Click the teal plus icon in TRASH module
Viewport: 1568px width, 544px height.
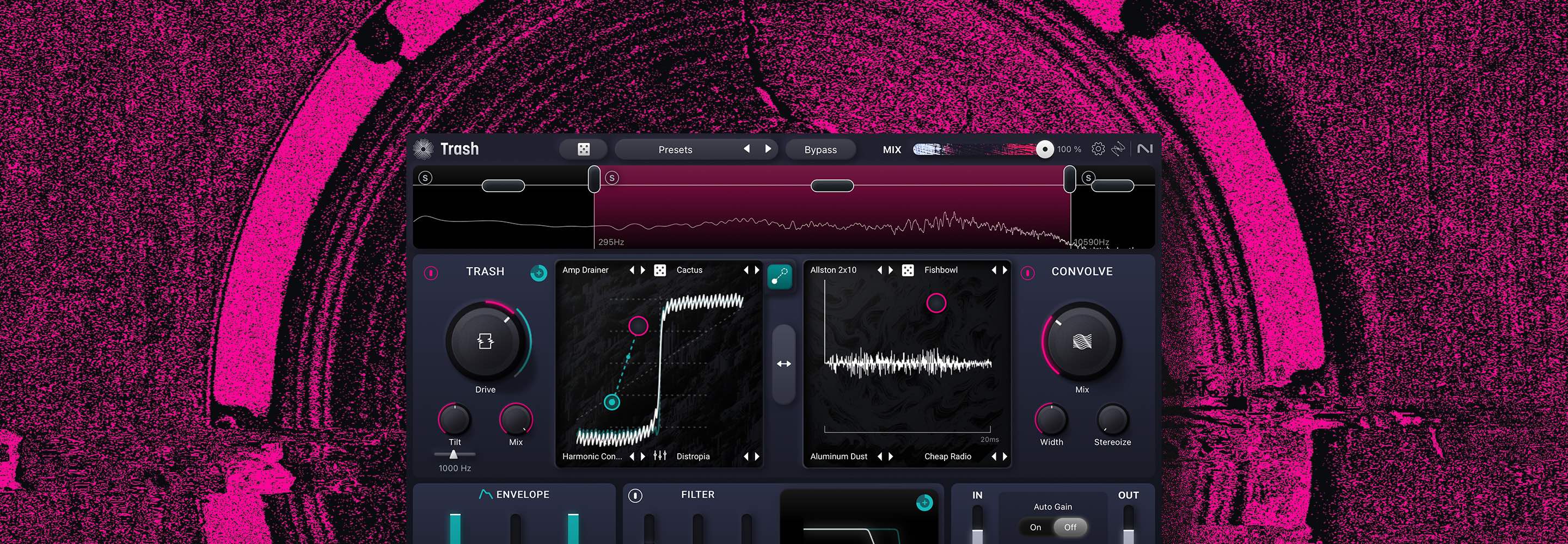click(x=538, y=273)
